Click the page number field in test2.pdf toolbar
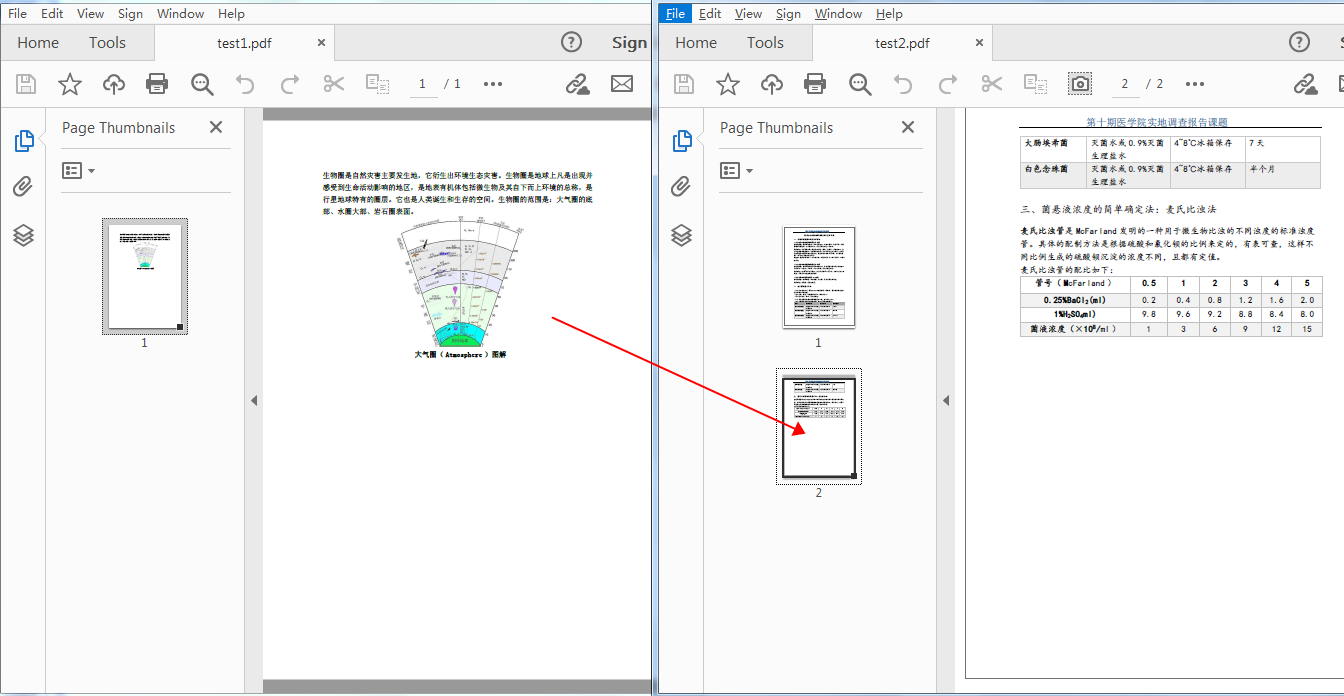Viewport: 1344px width, 696px height. tap(1125, 84)
